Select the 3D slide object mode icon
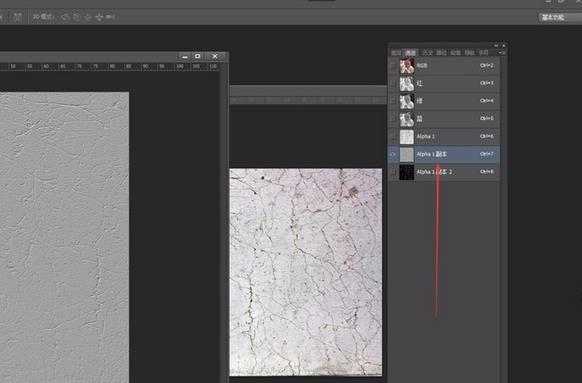Viewport: 582px width, 383px height. (x=99, y=17)
